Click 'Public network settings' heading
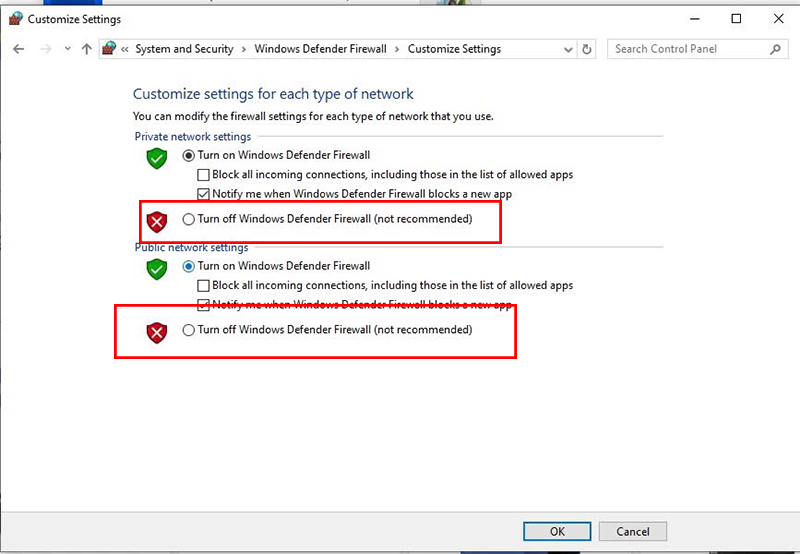The height and width of the screenshot is (554, 800). 191,248
